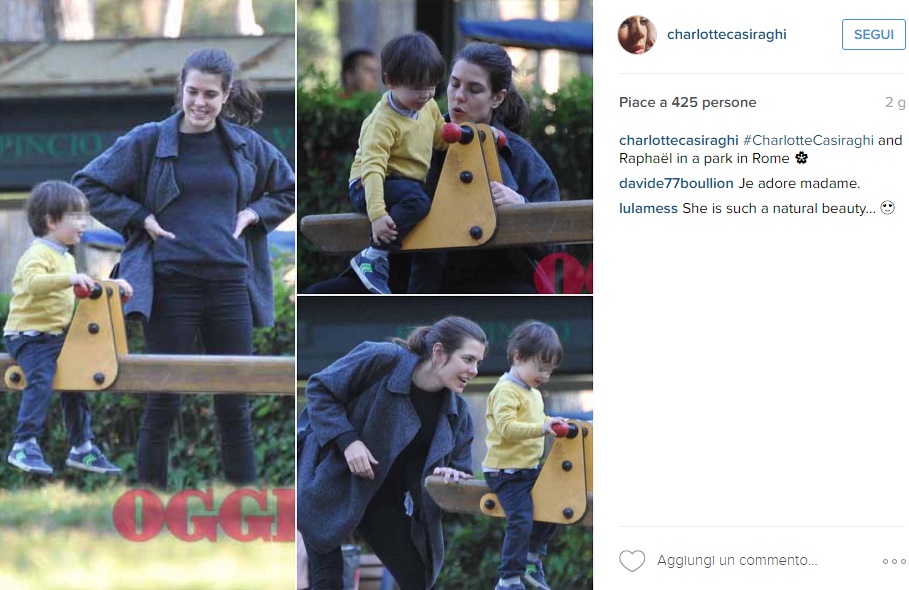The width and height of the screenshot is (909, 590).
Task: Click the top-right photo of child on seesaw
Action: point(445,146)
